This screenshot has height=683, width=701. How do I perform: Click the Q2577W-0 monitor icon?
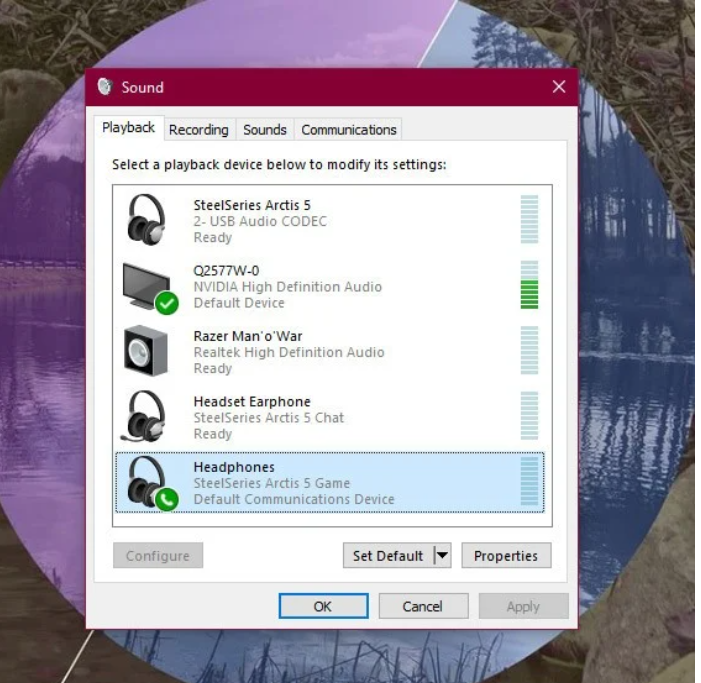coord(150,288)
